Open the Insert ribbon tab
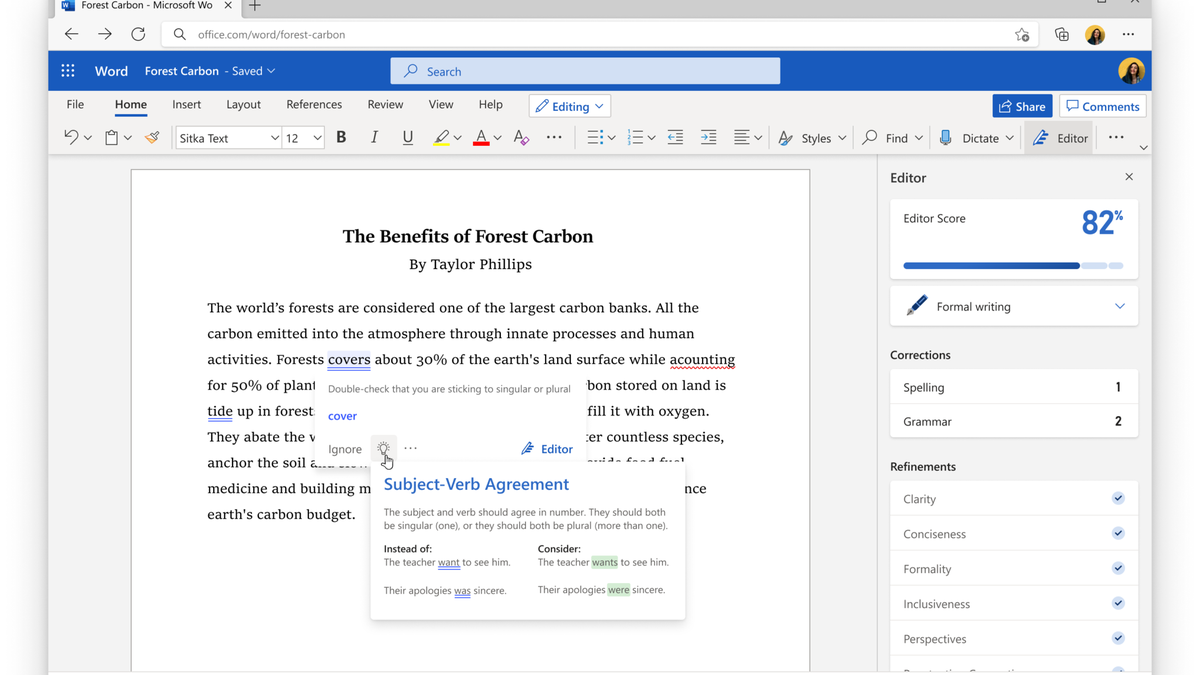Viewport: 1200px width, 675px height. [x=186, y=104]
